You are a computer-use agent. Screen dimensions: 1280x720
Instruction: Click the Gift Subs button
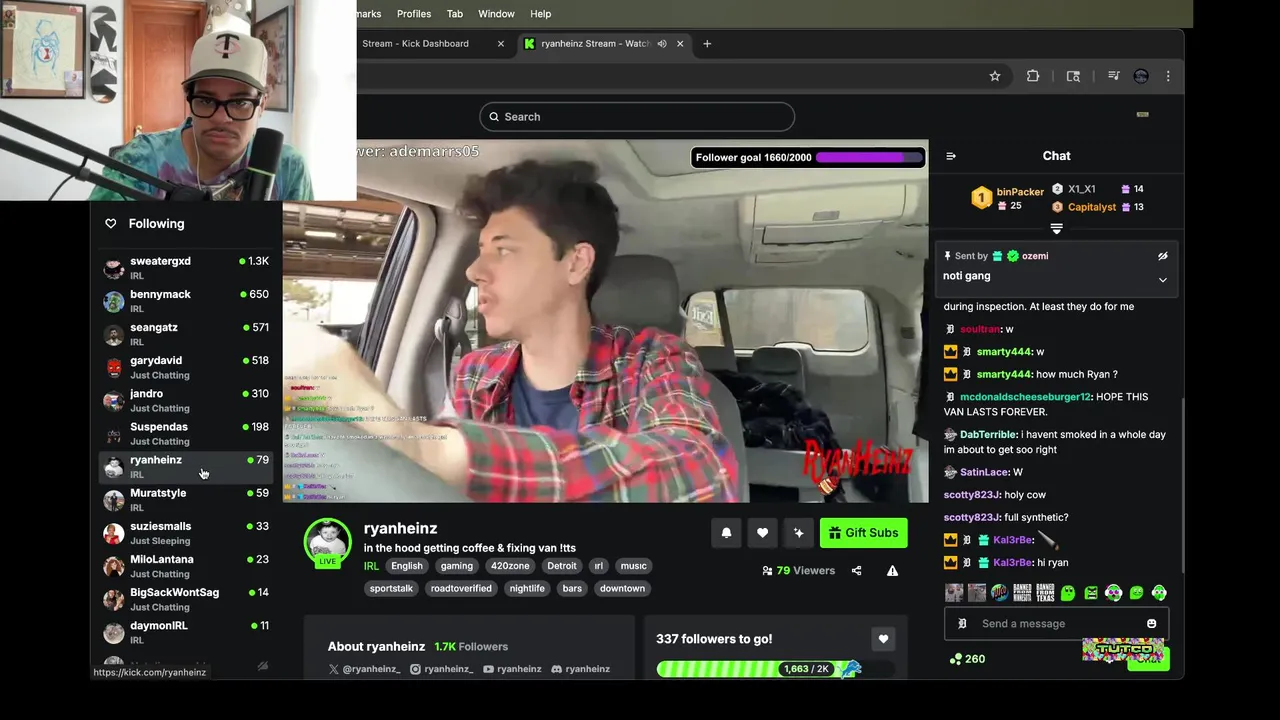[863, 533]
